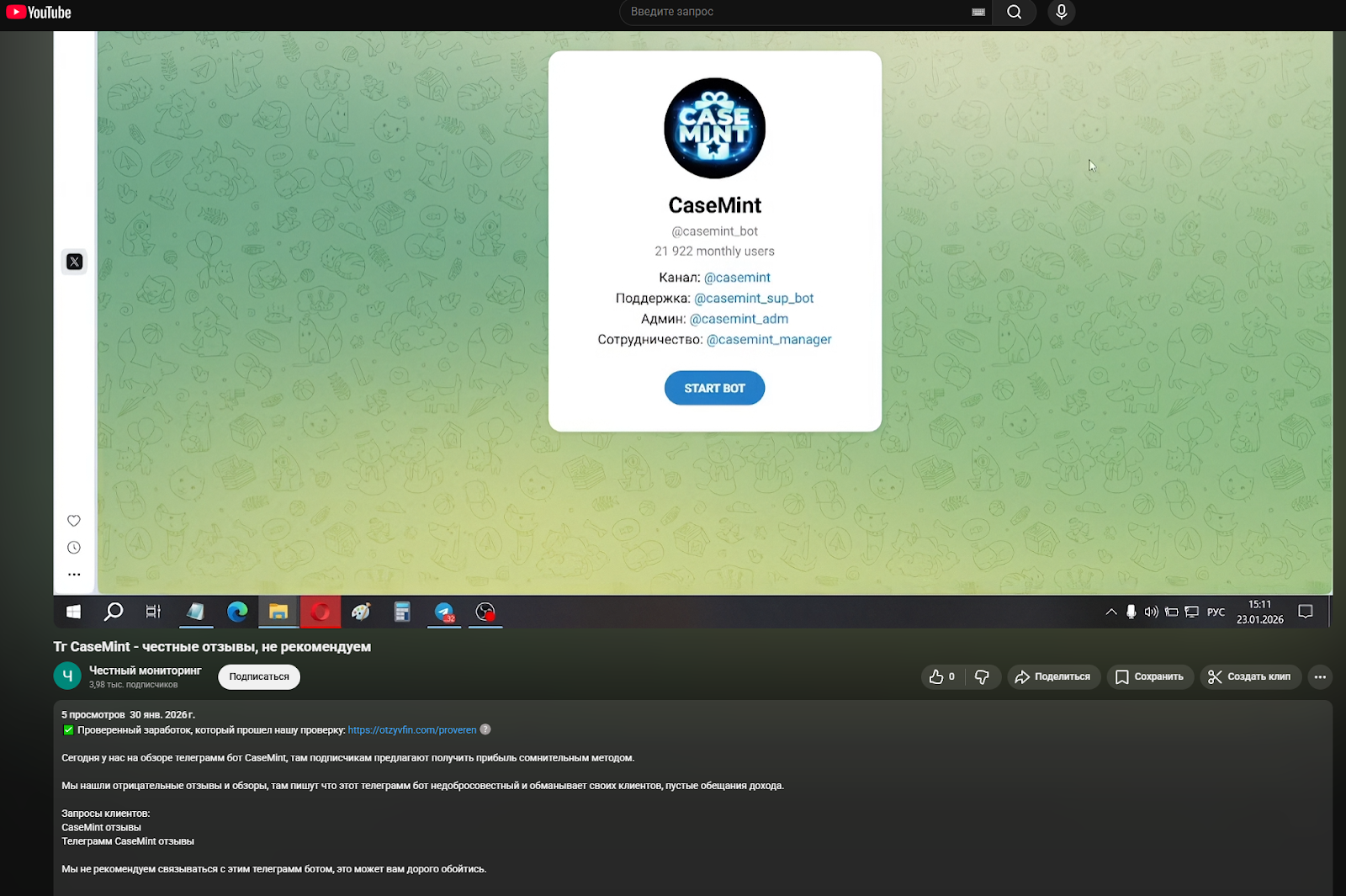This screenshot has width=1346, height=896.
Task: Open the @casemint_sup_bot support link
Action: (x=754, y=298)
